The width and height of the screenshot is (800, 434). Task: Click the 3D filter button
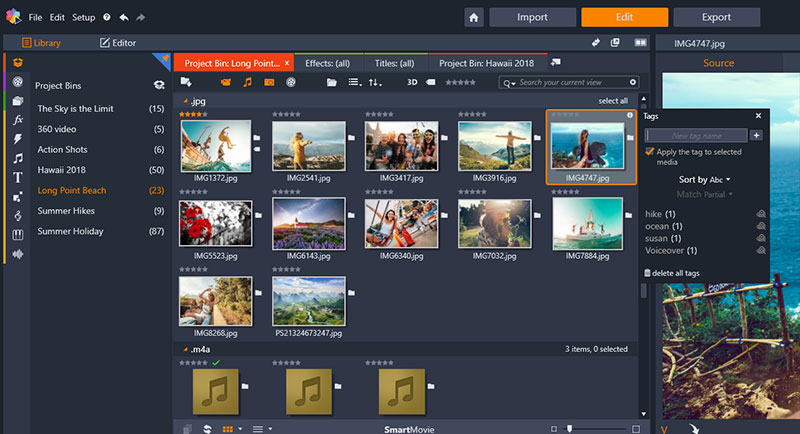point(412,82)
